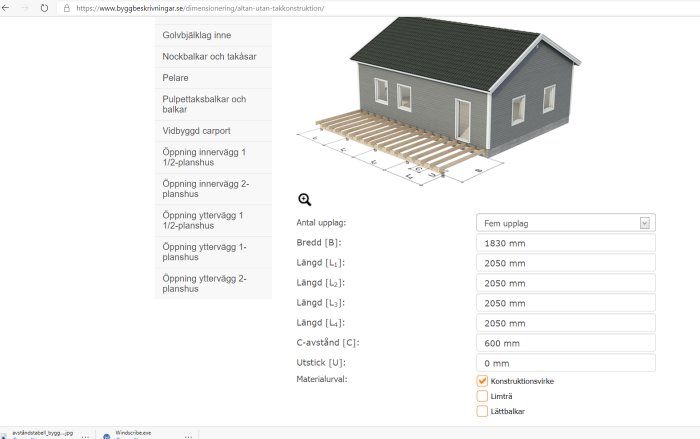
Task: Go to Pulpettaksbalkar och balkar
Action: (213, 105)
